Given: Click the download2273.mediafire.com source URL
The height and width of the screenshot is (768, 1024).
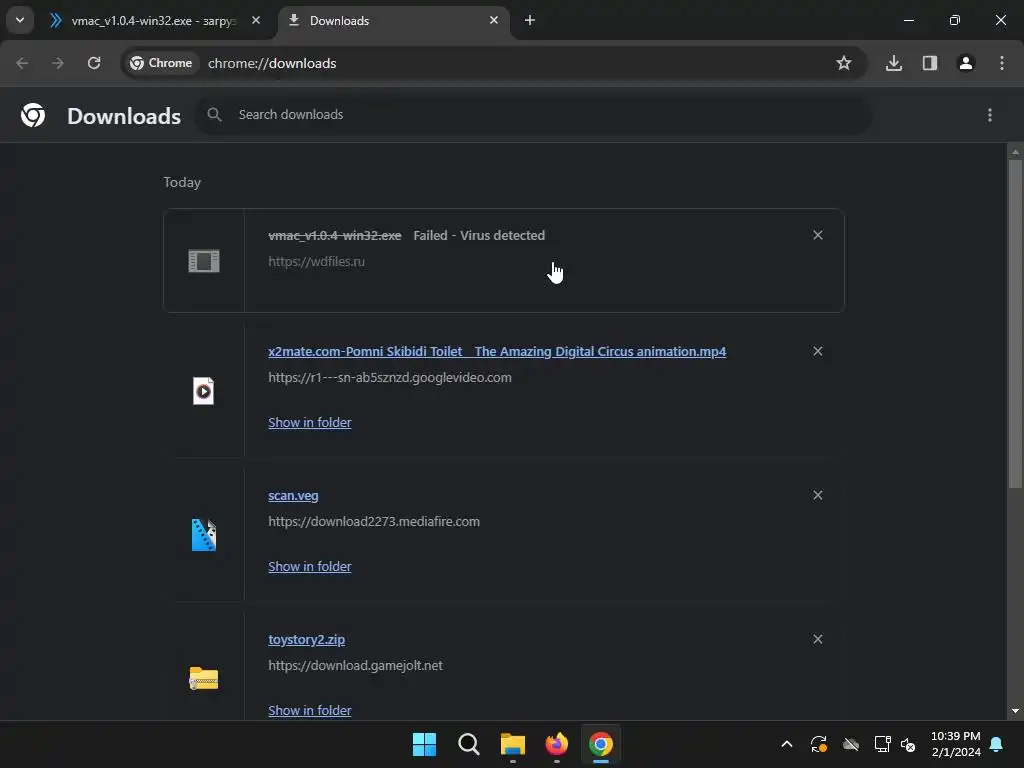Looking at the screenshot, I should click(374, 522).
